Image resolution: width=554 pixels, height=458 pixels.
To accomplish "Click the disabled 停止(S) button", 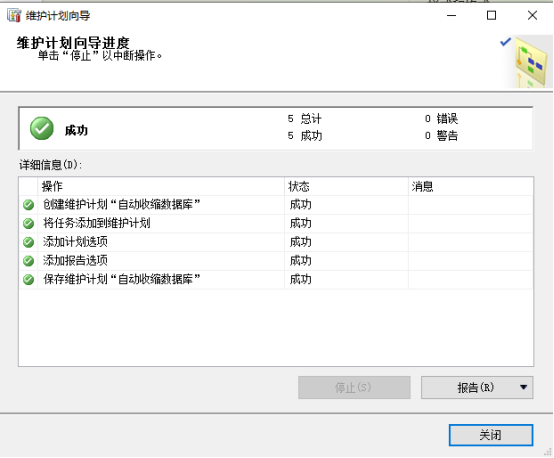I will pos(354,387).
